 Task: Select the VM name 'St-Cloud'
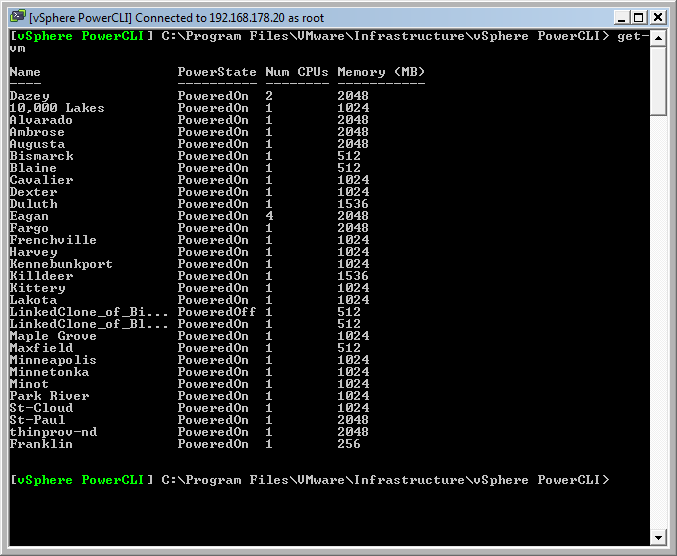[x=41, y=408]
